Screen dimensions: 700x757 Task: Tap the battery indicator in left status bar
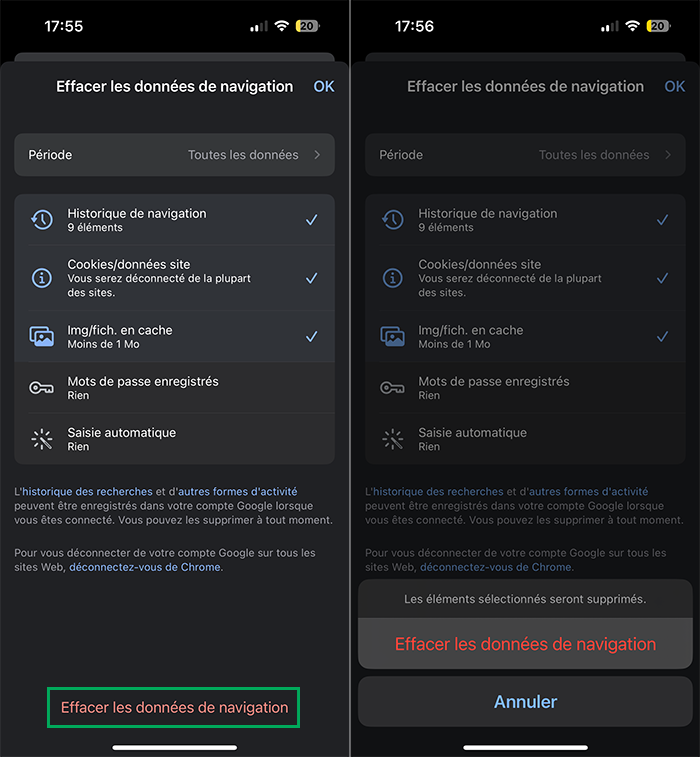[x=308, y=26]
